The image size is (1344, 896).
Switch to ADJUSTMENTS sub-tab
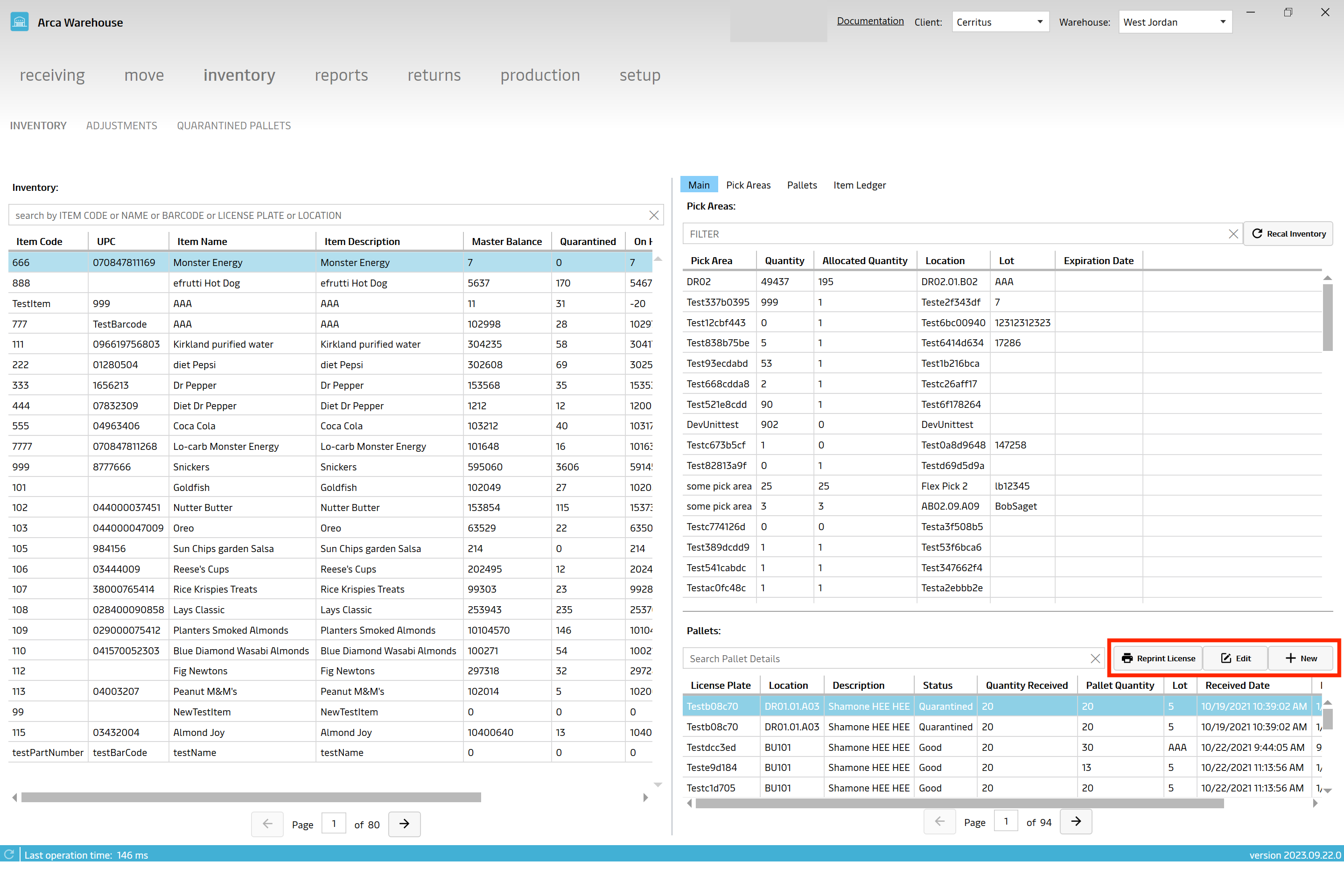click(122, 126)
